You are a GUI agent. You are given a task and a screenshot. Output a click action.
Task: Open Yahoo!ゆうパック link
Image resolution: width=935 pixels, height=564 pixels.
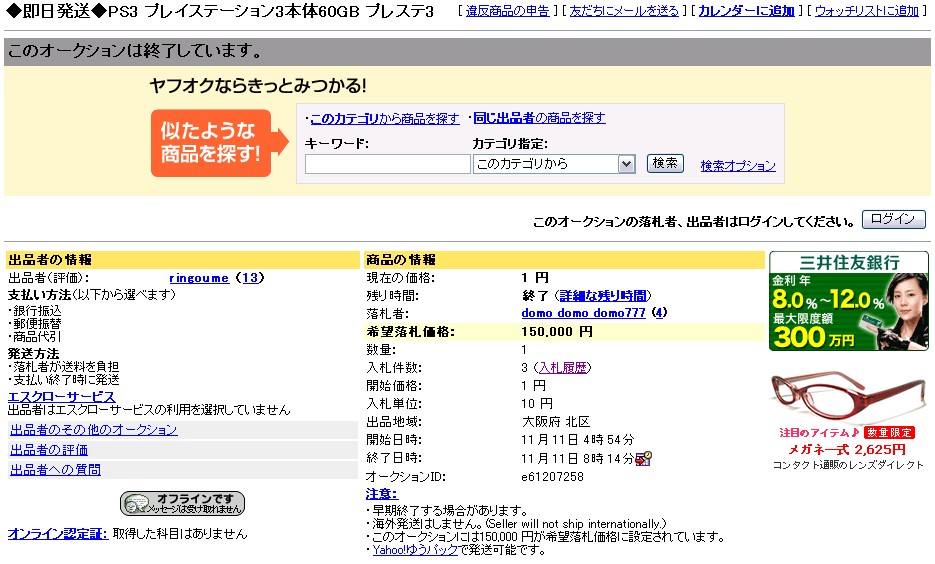tap(415, 550)
